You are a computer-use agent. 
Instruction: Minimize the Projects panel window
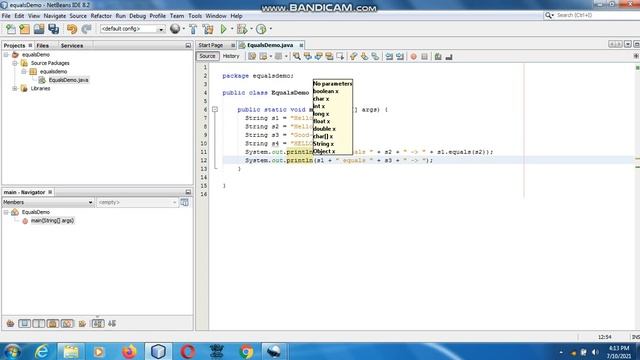[188, 46]
